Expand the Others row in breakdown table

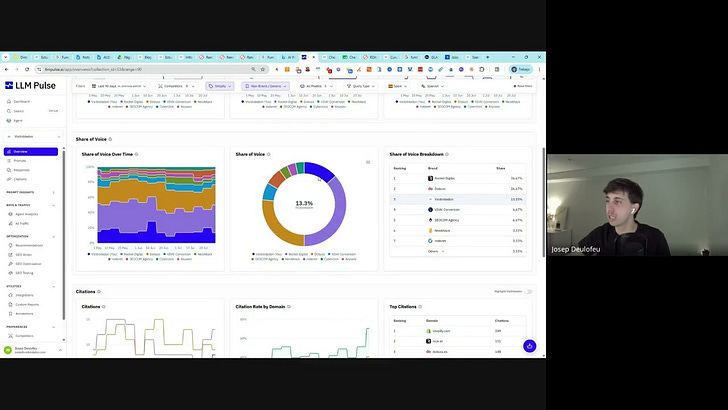pyautogui.click(x=457, y=251)
